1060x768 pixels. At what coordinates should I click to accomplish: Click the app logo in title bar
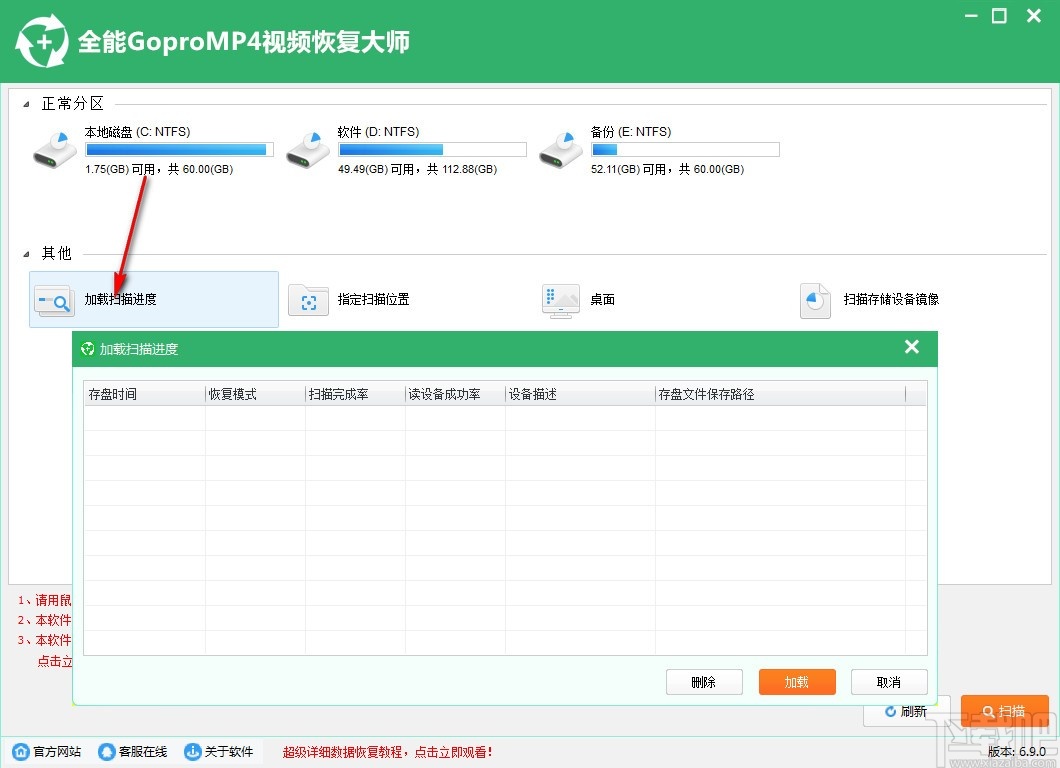click(x=41, y=41)
